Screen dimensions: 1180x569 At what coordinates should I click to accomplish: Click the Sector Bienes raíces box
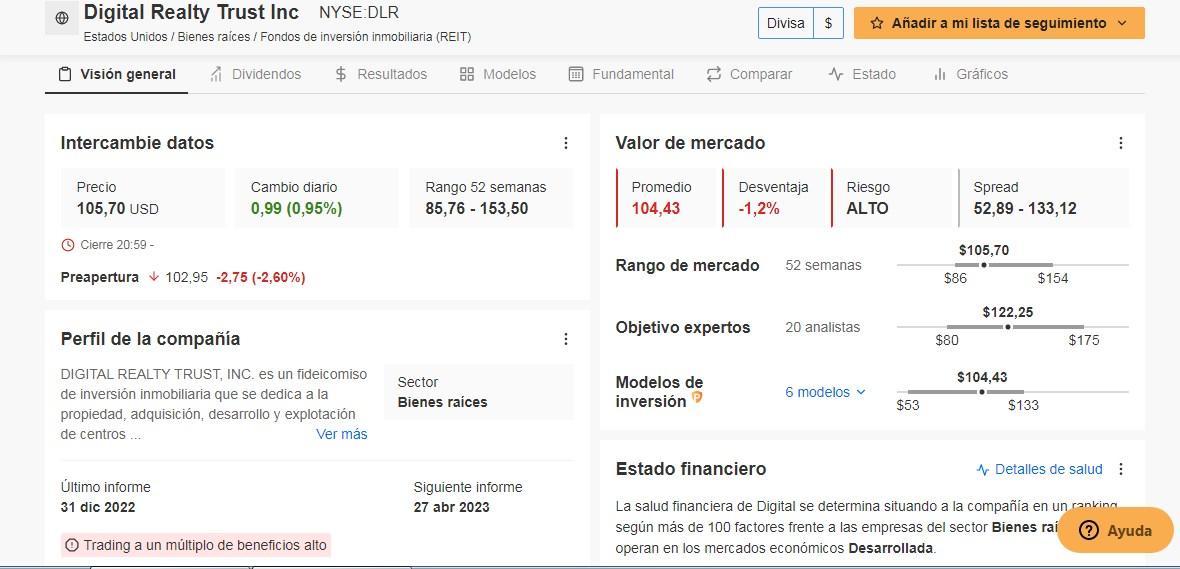[479, 392]
